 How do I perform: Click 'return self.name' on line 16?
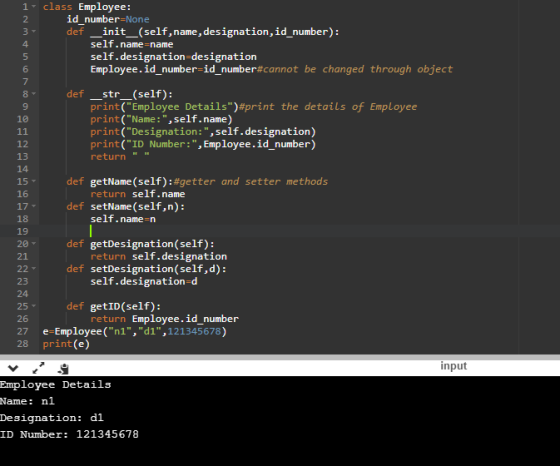tap(138, 194)
